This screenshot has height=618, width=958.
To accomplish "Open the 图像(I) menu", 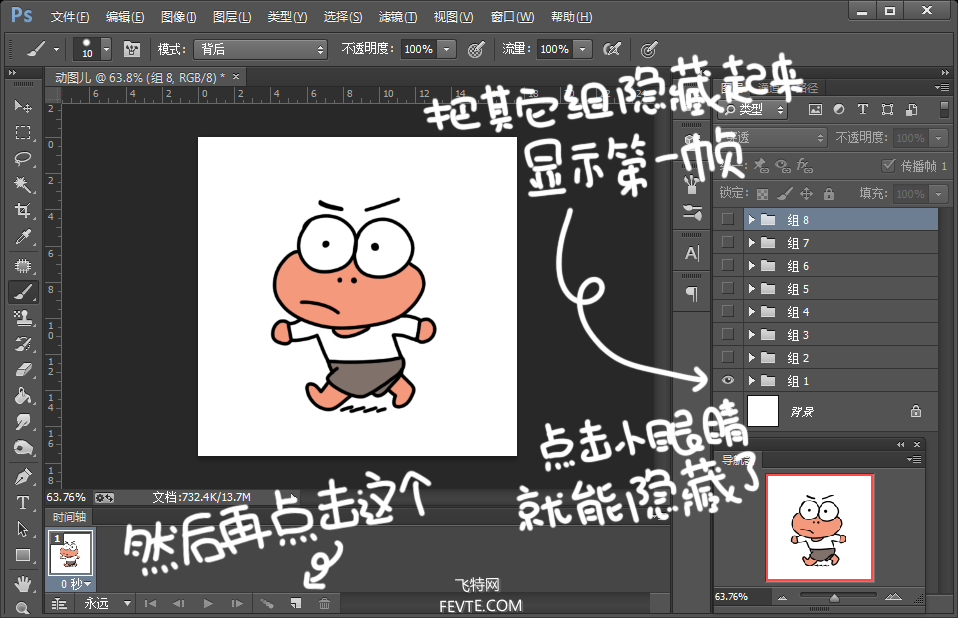I will click(178, 16).
